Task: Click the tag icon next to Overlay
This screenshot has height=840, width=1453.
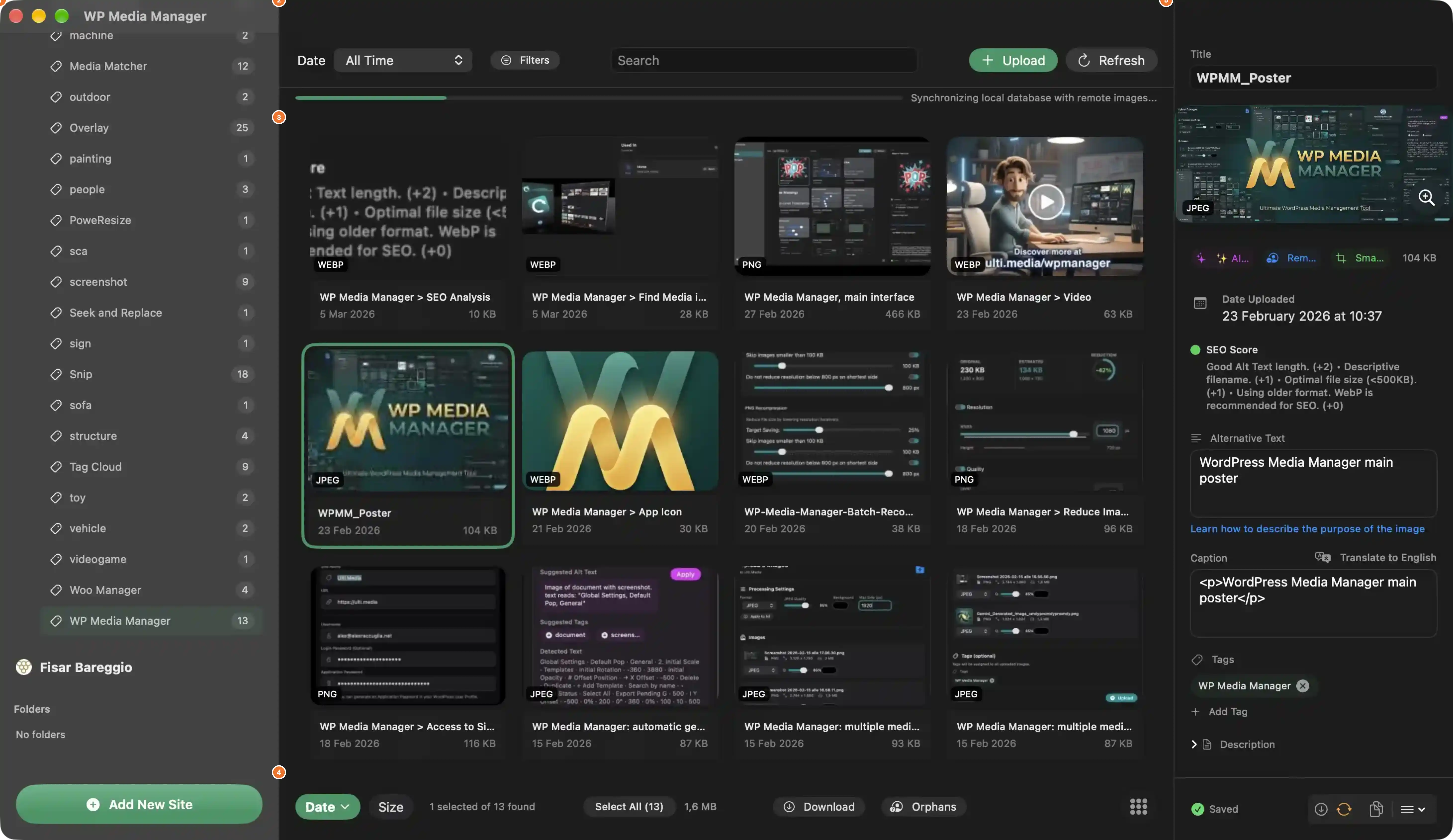Action: coord(55,128)
